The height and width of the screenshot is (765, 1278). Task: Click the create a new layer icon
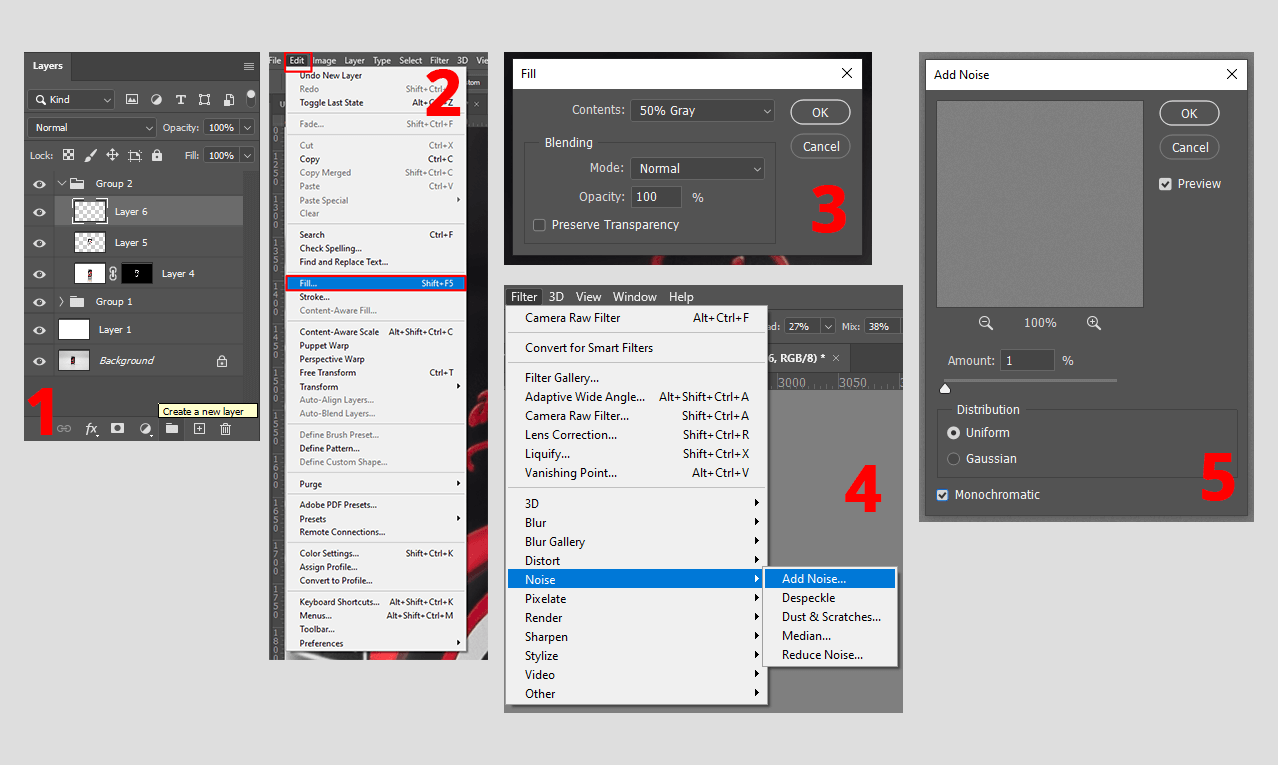[x=199, y=428]
